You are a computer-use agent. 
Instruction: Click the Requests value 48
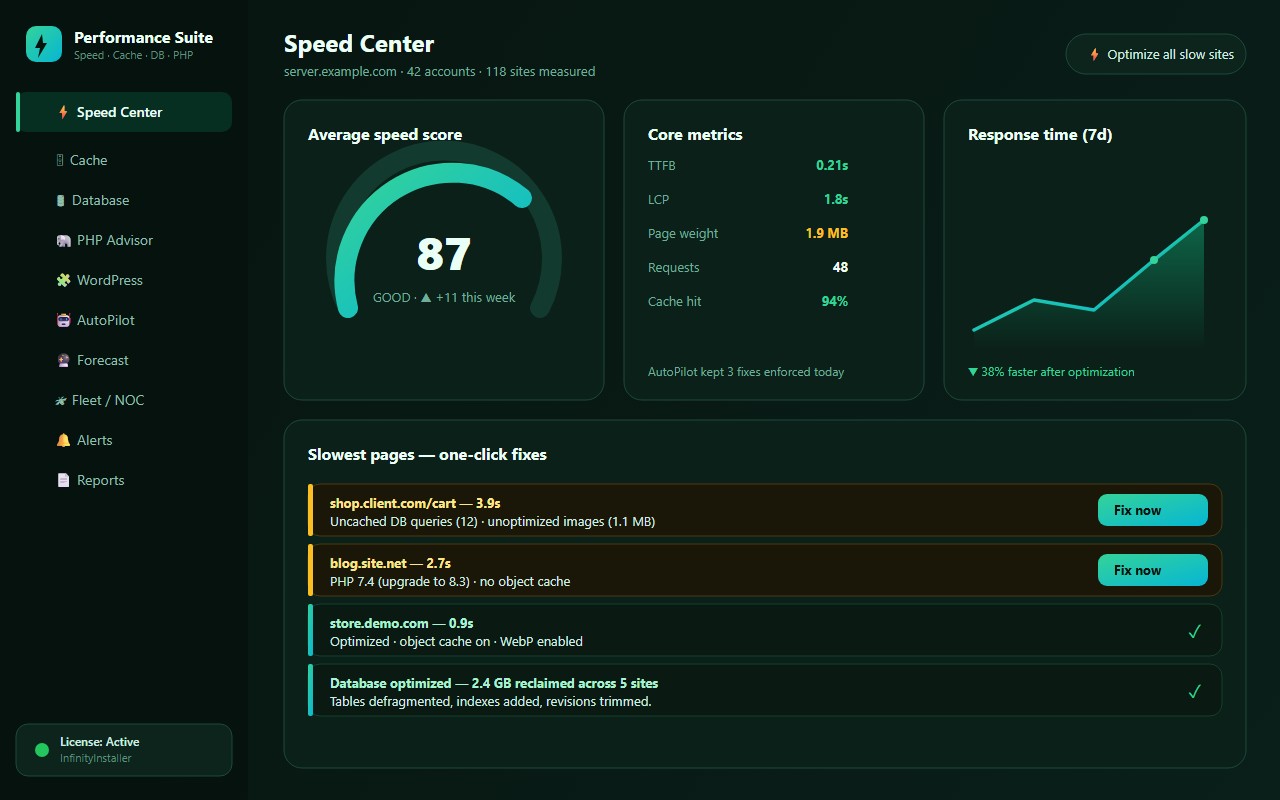tap(840, 268)
